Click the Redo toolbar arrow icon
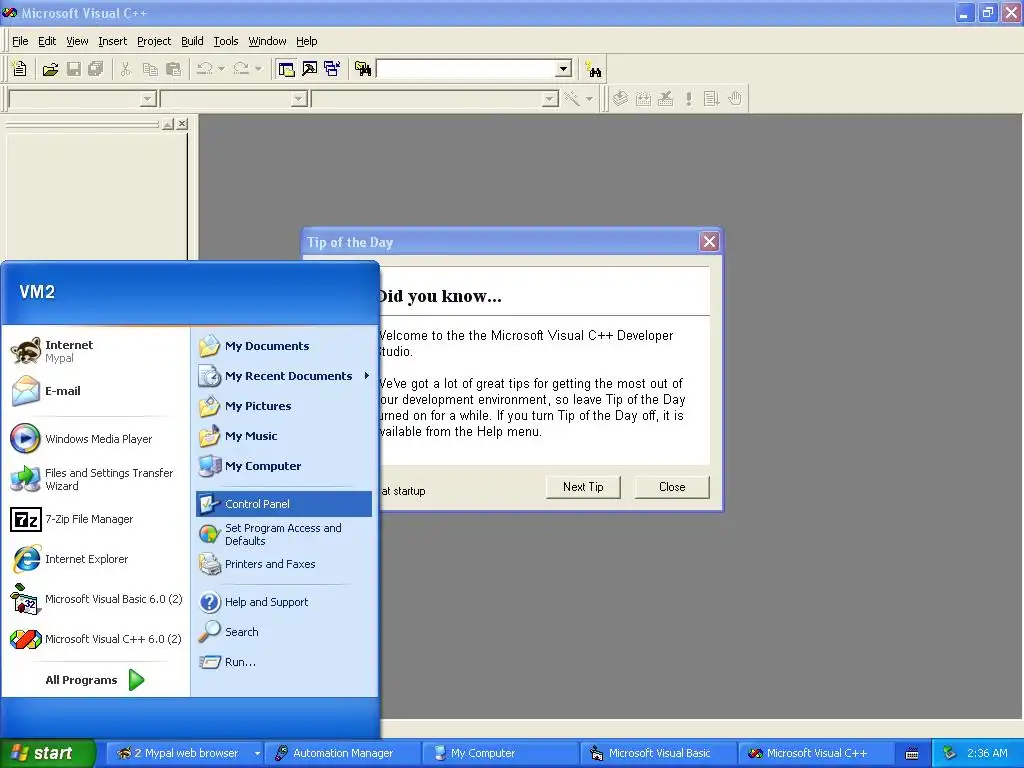 241,69
